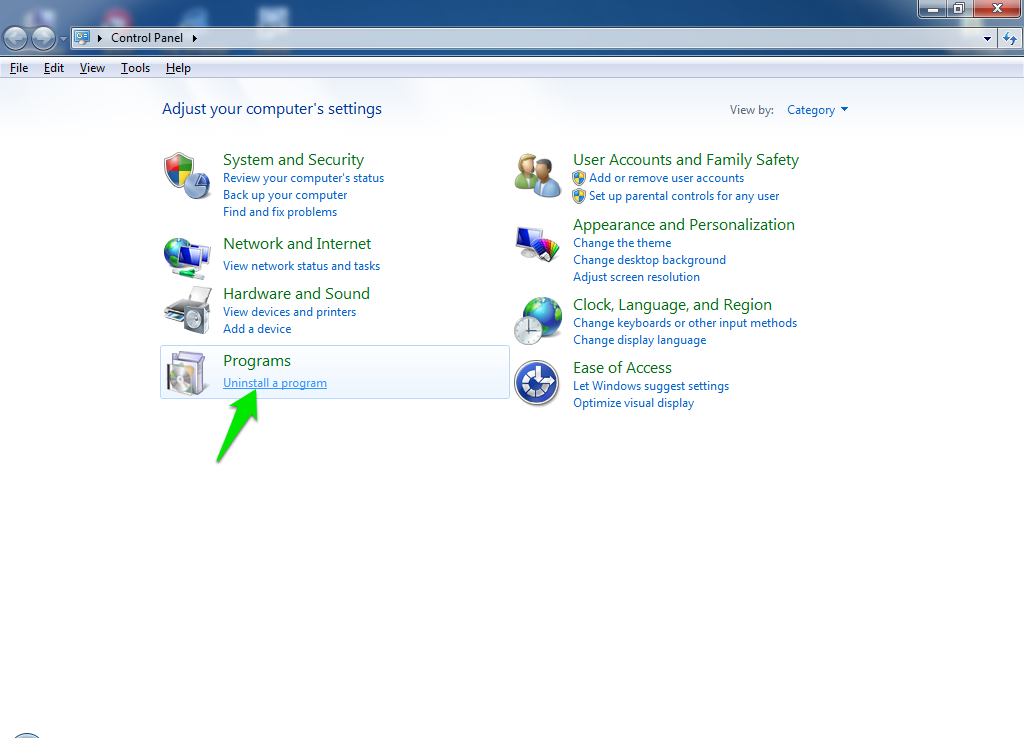
Task: Open User Accounts and Family Safety heading
Action: pos(686,160)
